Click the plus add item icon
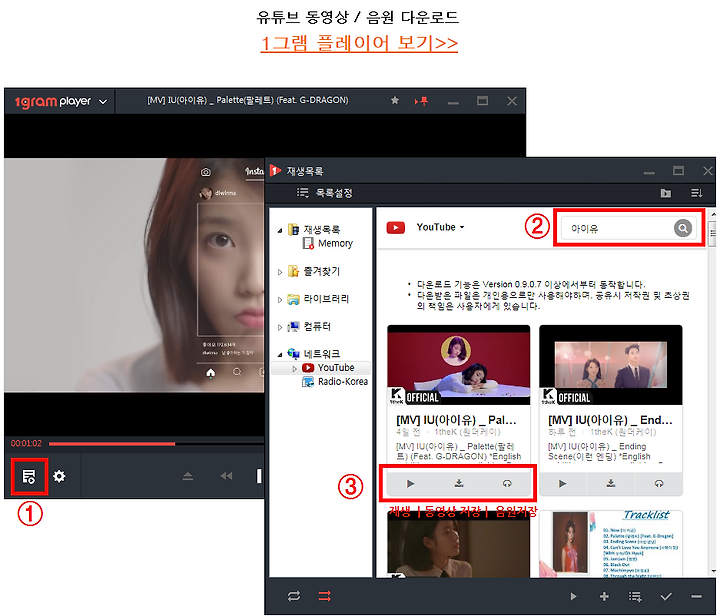 pos(604,596)
